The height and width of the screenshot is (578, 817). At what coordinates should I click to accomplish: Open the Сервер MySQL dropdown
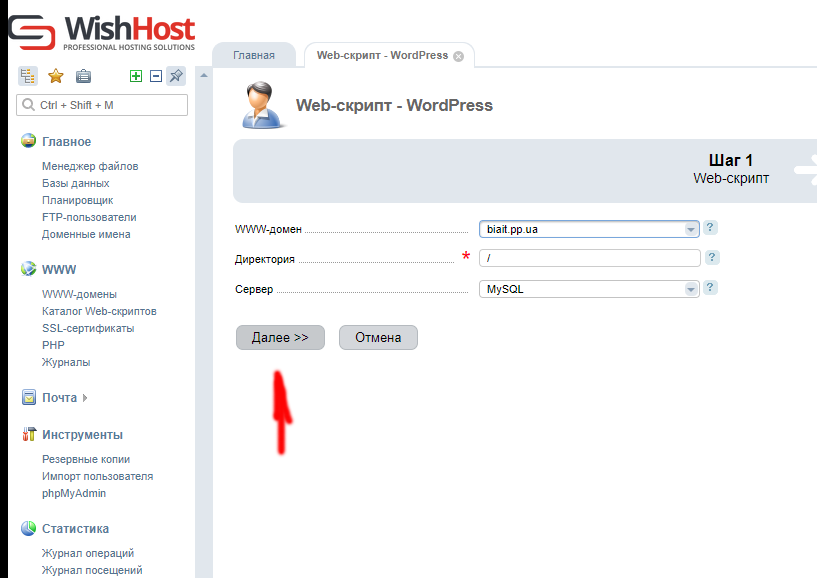(589, 289)
